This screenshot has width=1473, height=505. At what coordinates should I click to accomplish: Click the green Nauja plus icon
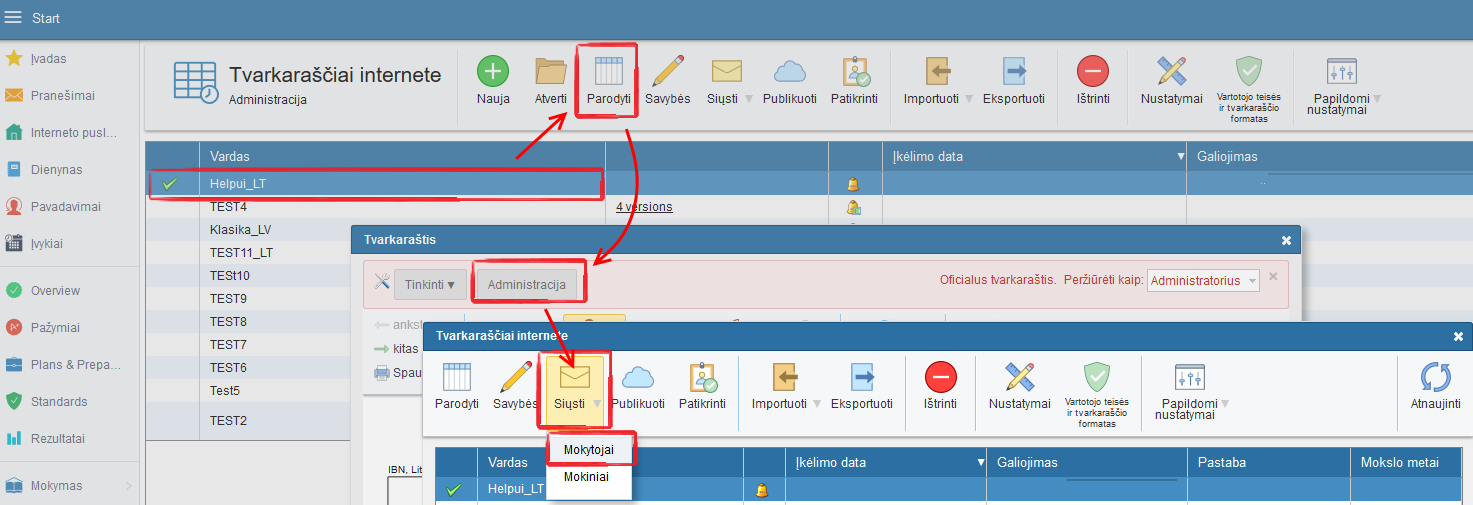coord(492,72)
